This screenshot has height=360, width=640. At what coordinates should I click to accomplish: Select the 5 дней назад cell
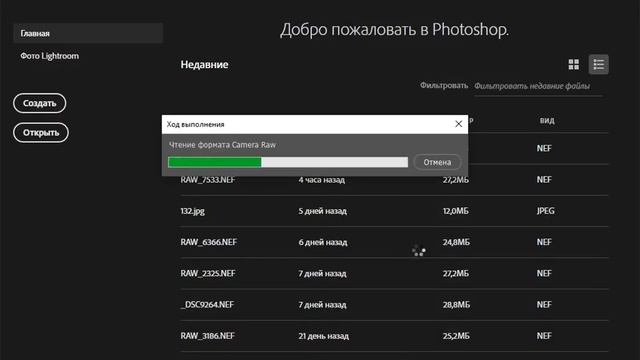tap(322, 211)
